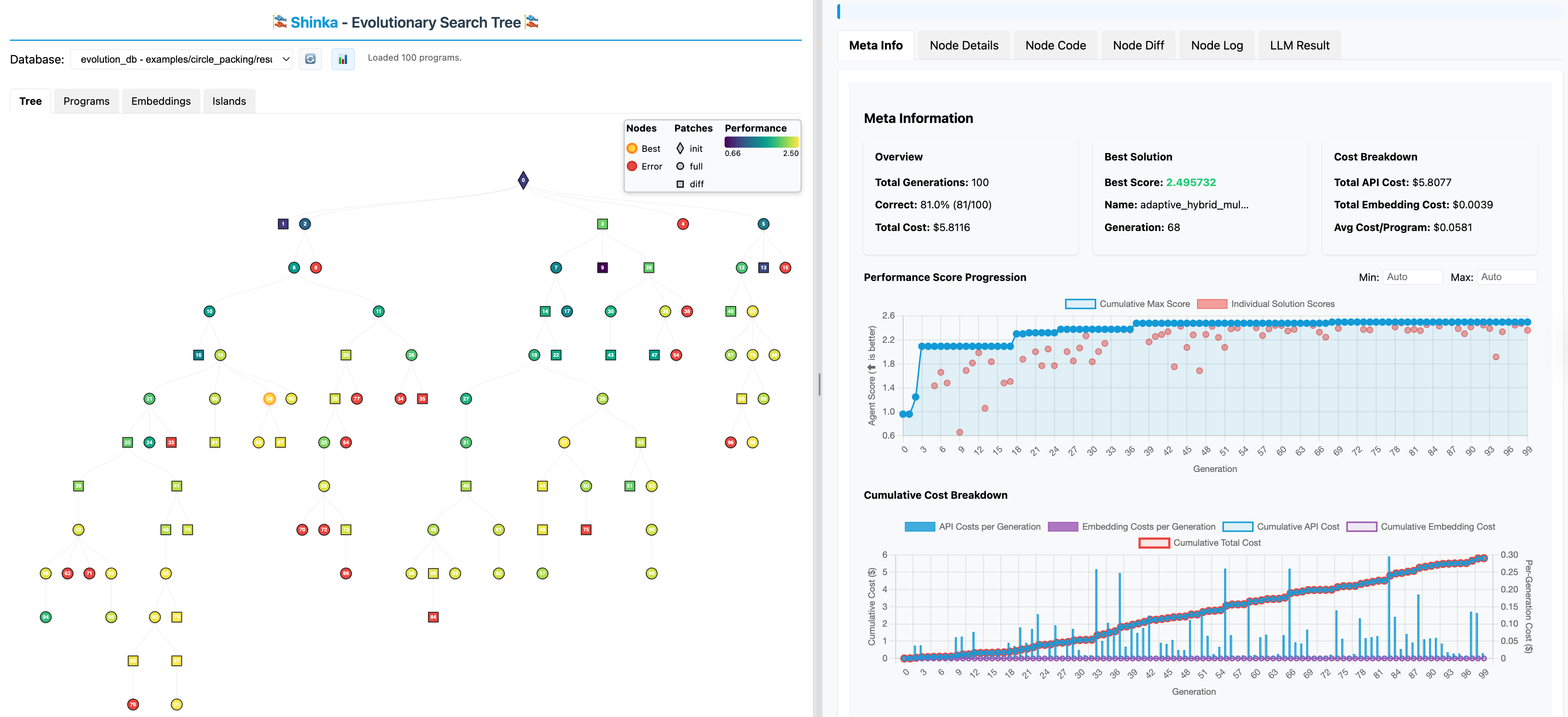Switch to the Node Diff tab

[x=1138, y=45]
